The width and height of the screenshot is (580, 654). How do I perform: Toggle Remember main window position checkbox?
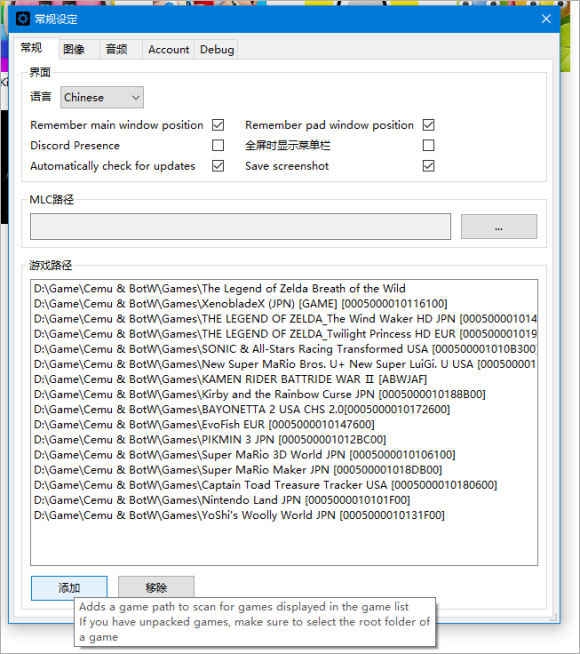(x=218, y=125)
